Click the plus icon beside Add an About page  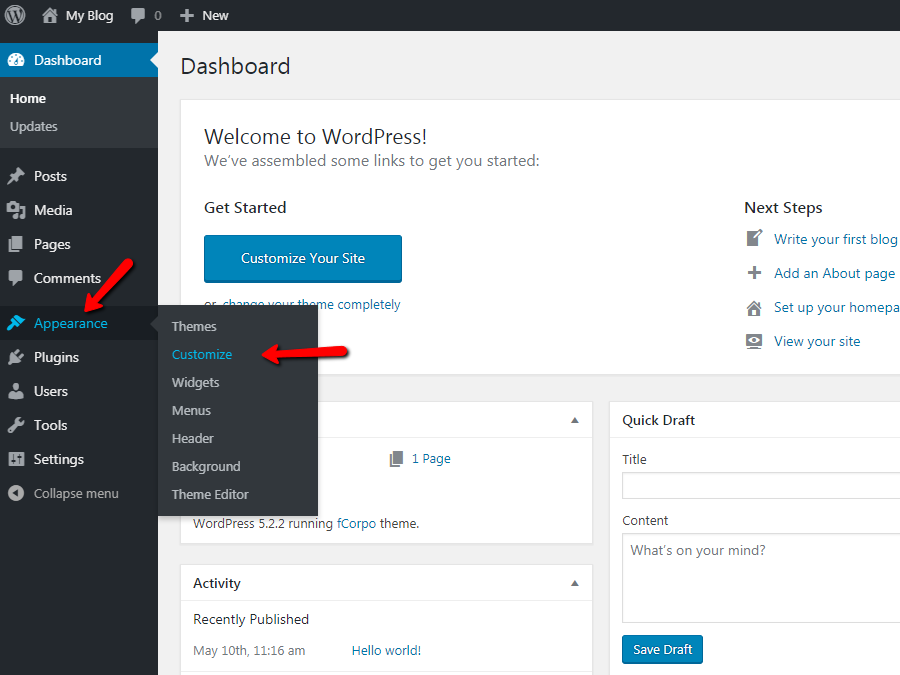[x=754, y=273]
